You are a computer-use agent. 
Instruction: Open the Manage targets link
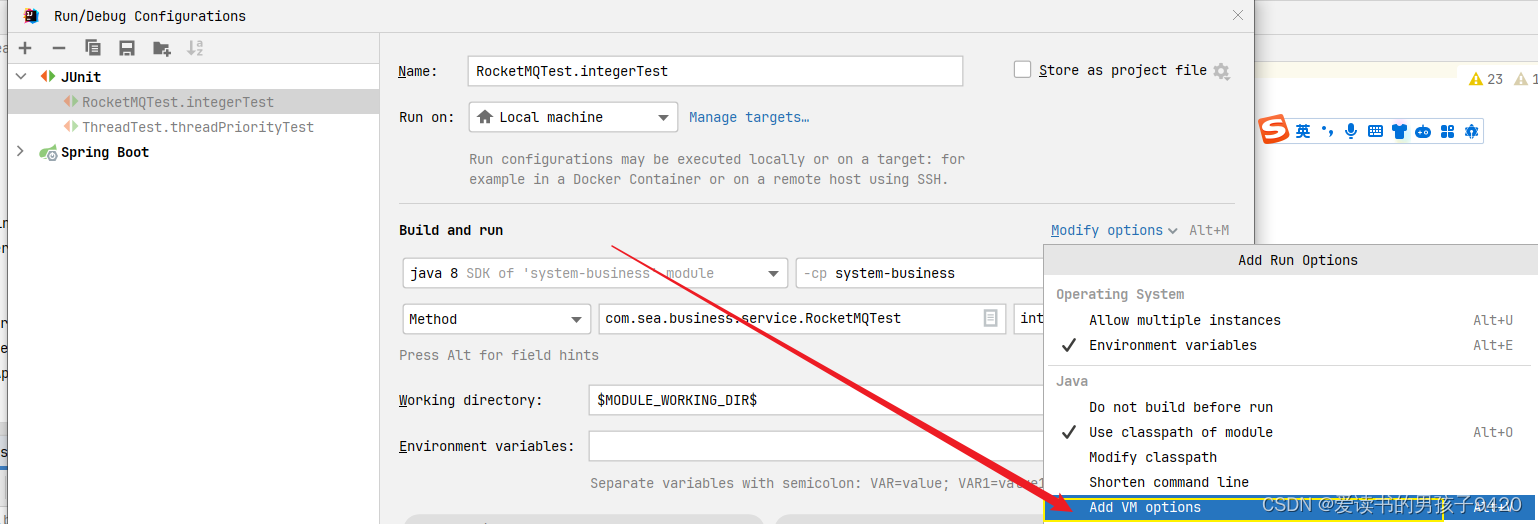tap(749, 117)
